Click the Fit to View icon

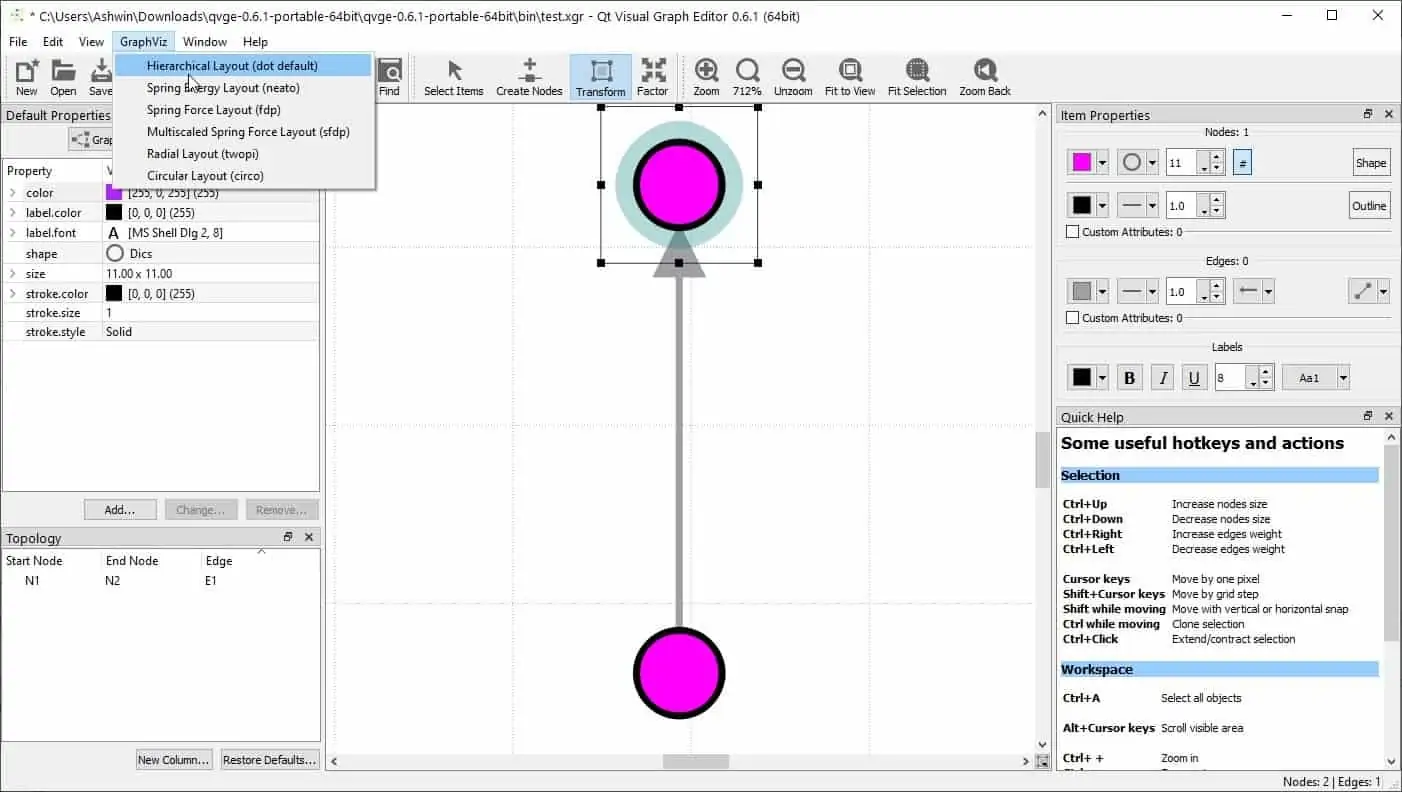point(850,78)
